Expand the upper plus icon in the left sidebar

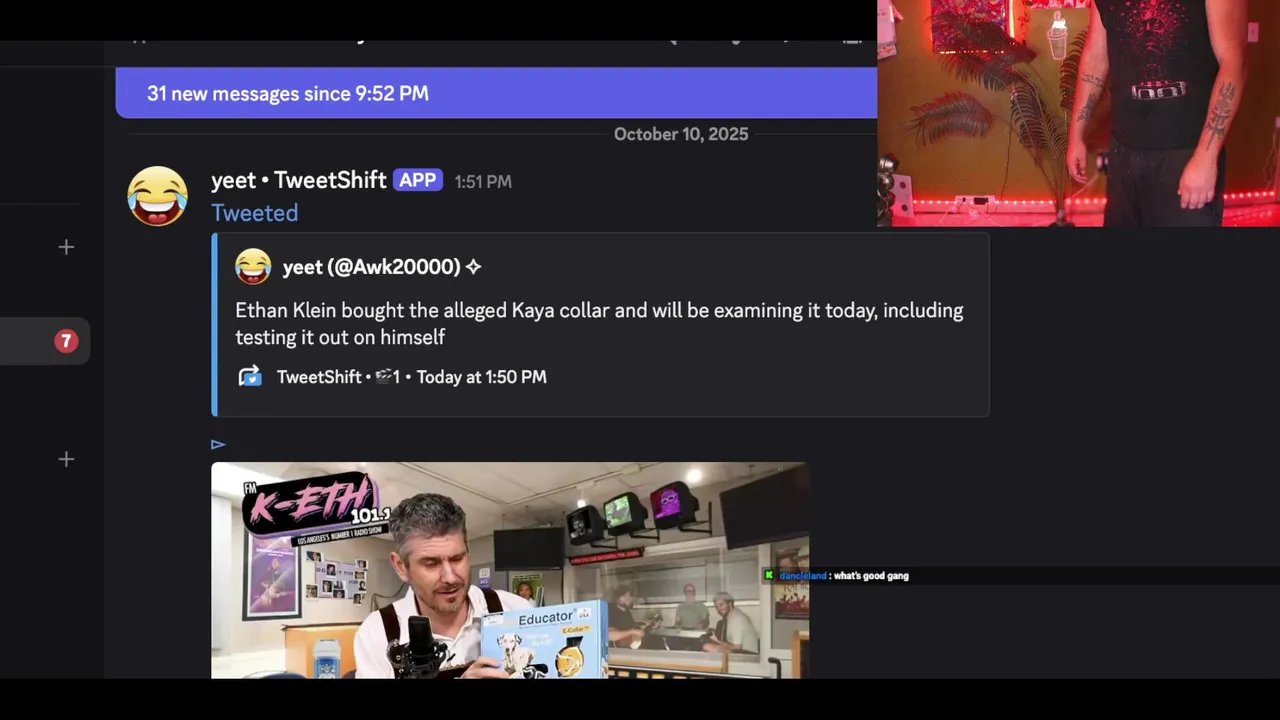tap(66, 247)
